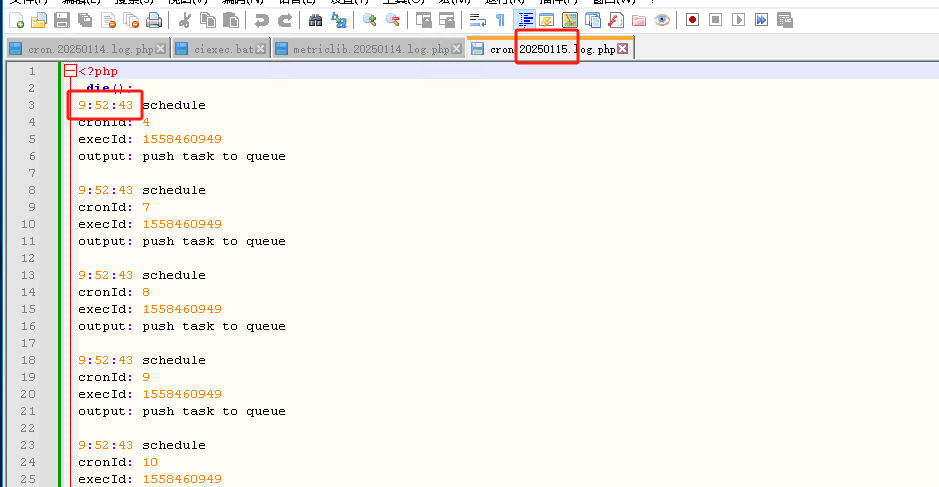Close the current document via toolbar icon

[108, 20]
